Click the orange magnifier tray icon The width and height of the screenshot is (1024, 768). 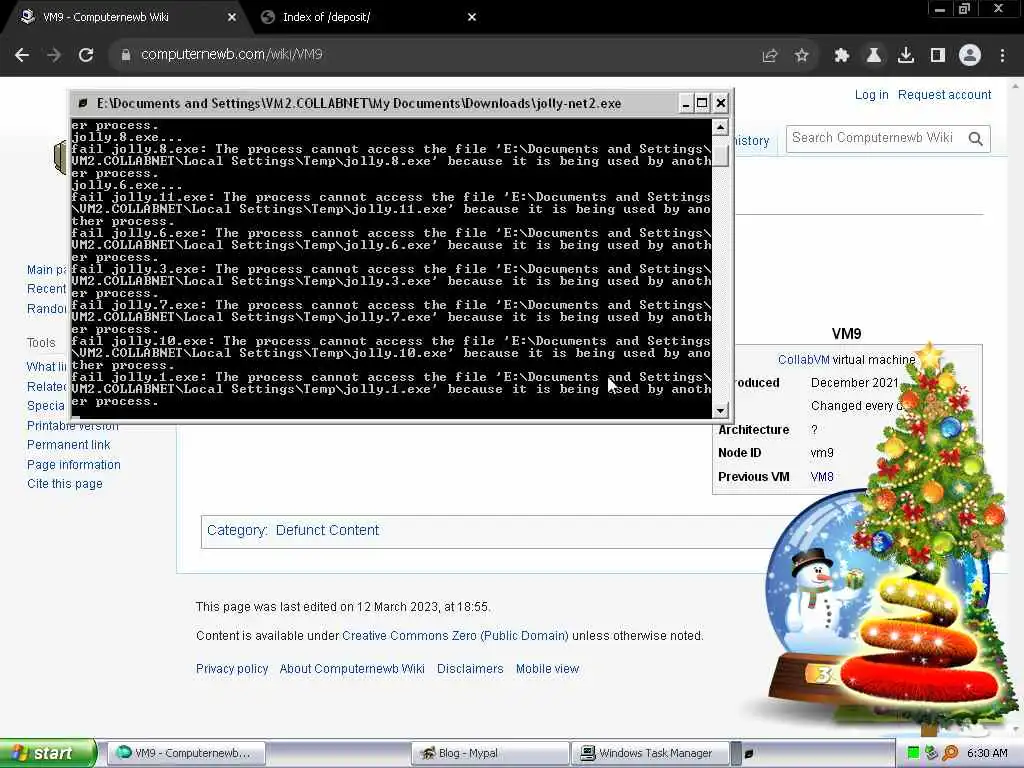click(x=950, y=753)
